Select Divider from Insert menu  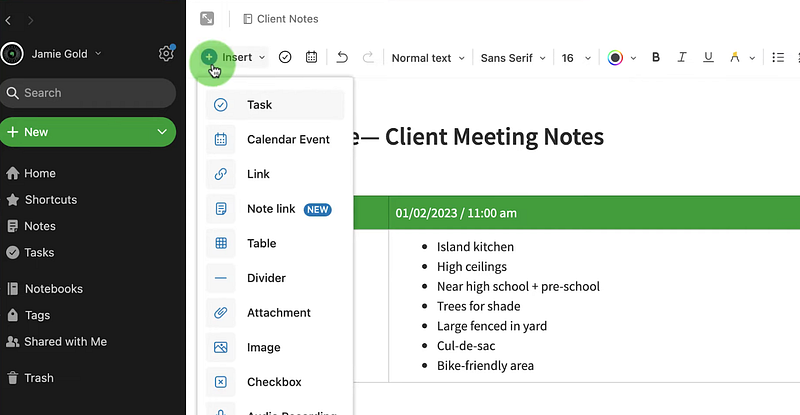coord(275,278)
